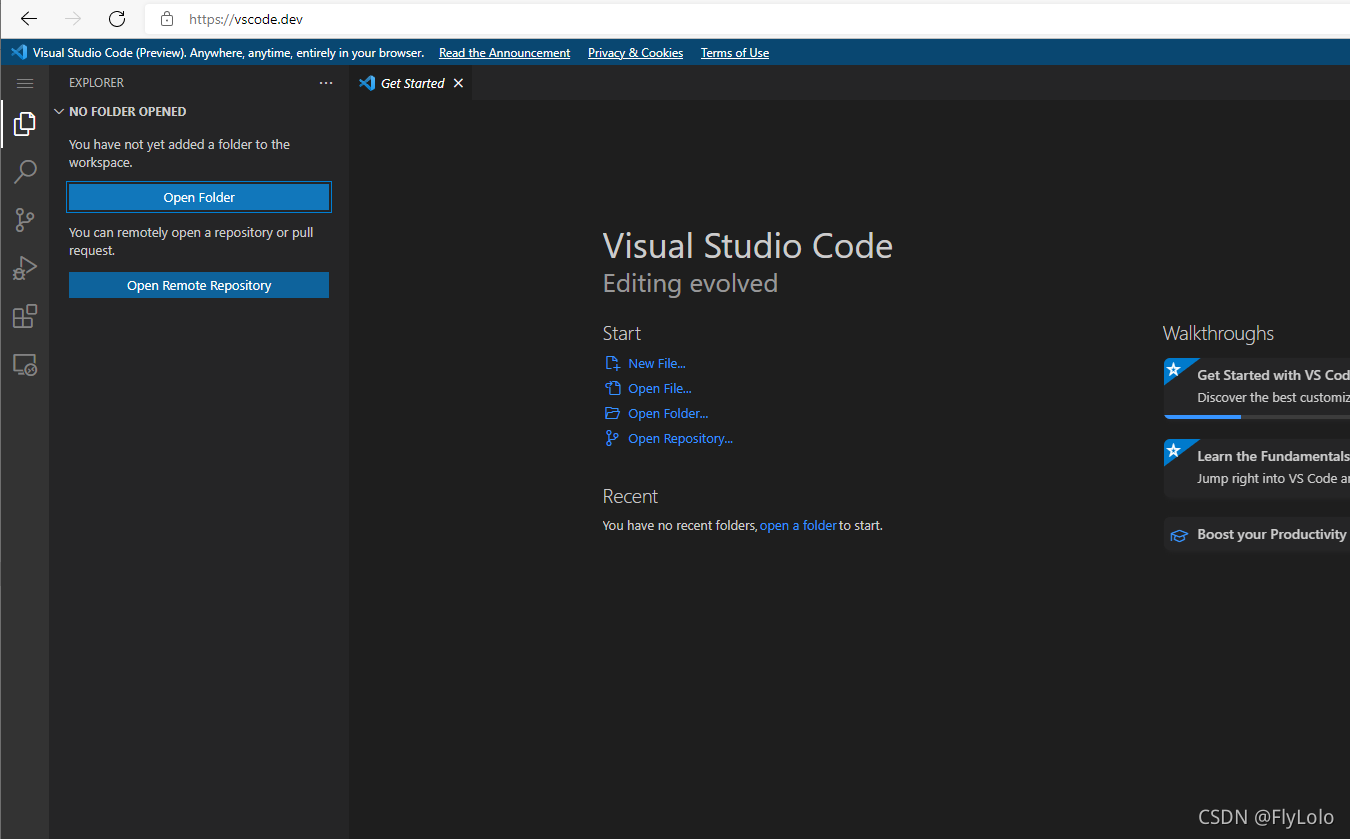Open Explorer panel more actions ellipsis
The height and width of the screenshot is (839, 1350).
coord(326,83)
